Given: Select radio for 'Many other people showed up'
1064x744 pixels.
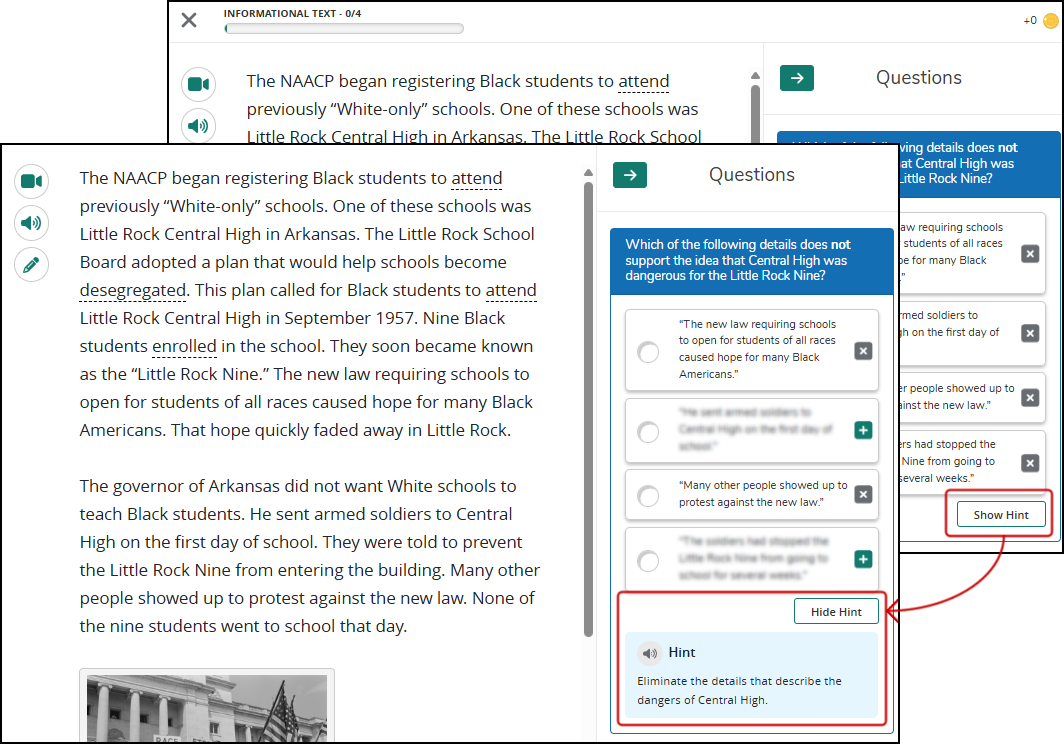Looking at the screenshot, I should point(648,496).
